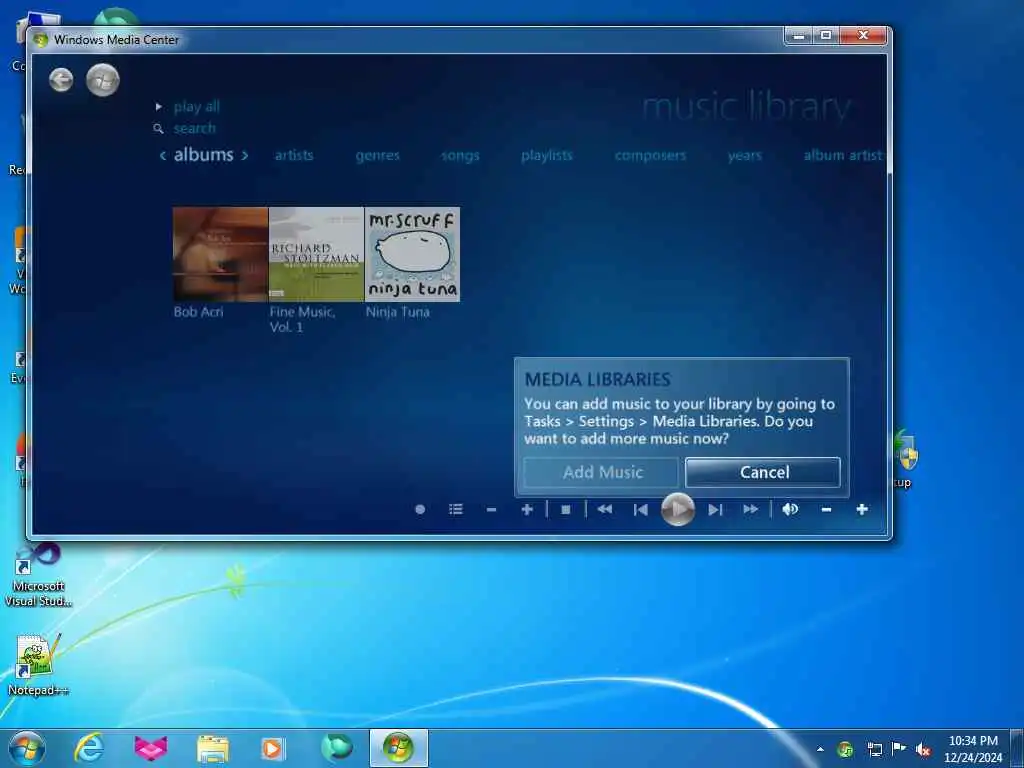Open the Windows Start menu
The image size is (1024, 768).
point(27,748)
